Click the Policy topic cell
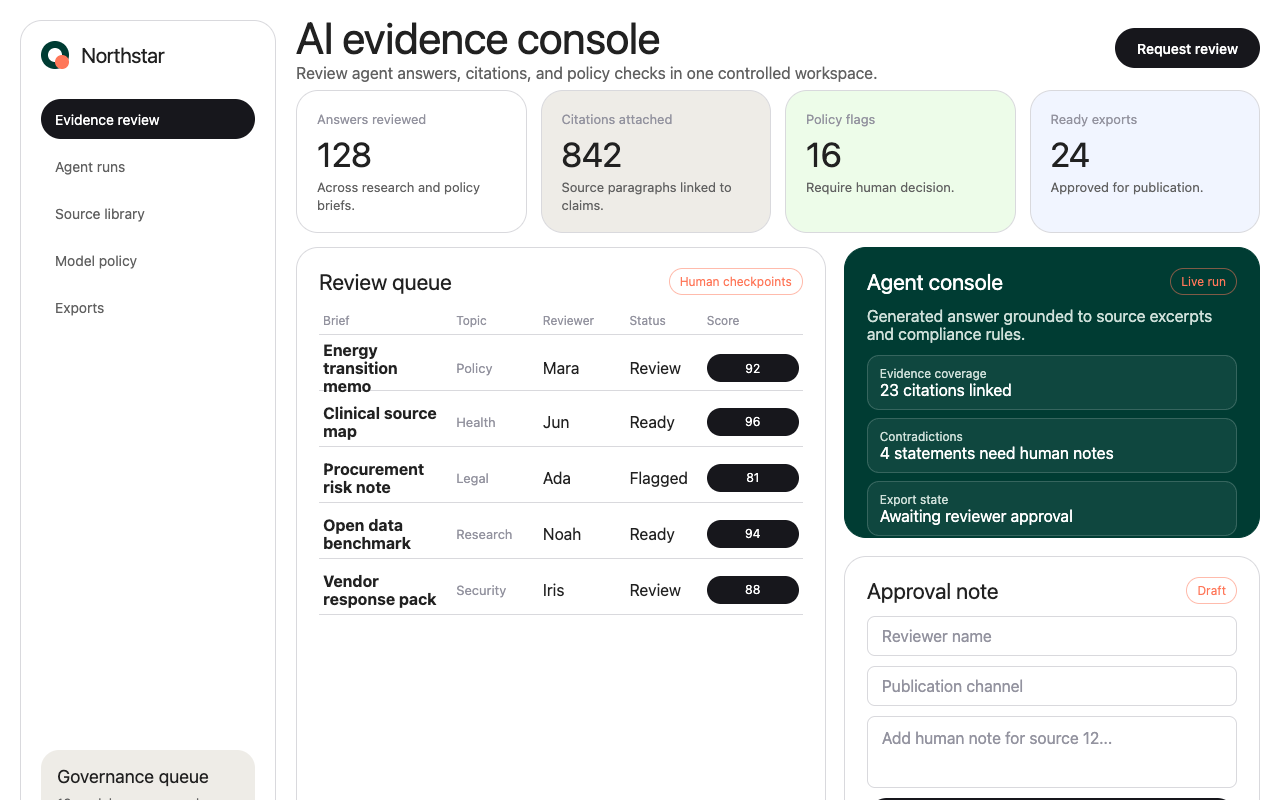 tap(474, 368)
